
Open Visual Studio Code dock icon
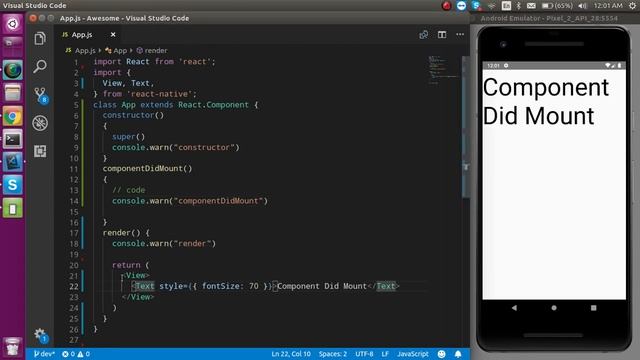pyautogui.click(x=12, y=162)
